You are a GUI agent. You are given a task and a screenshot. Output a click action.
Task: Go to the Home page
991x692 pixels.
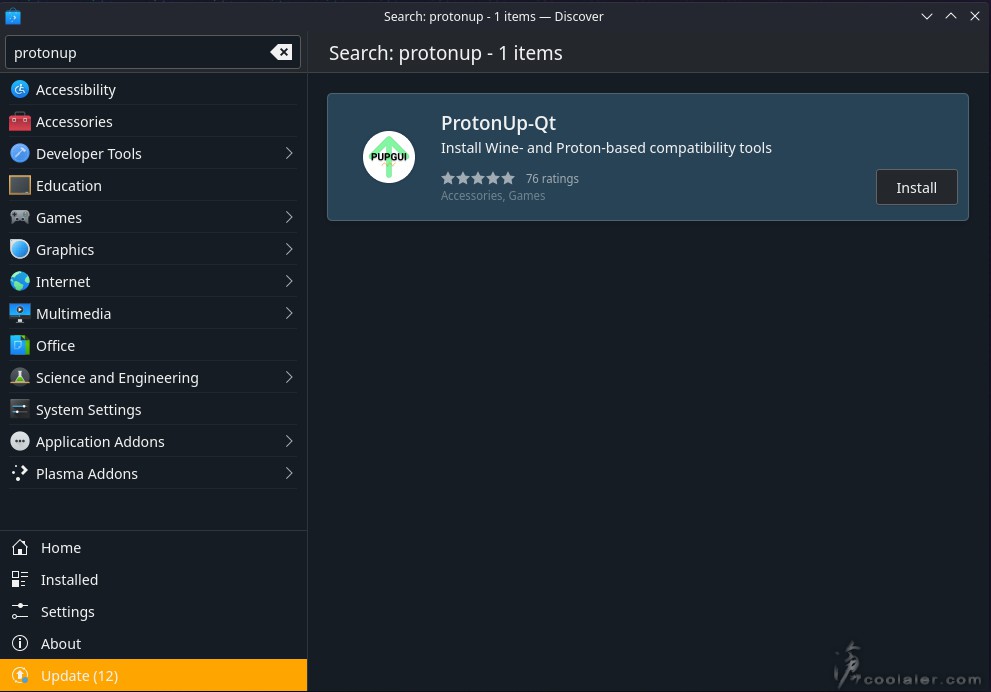(x=154, y=547)
